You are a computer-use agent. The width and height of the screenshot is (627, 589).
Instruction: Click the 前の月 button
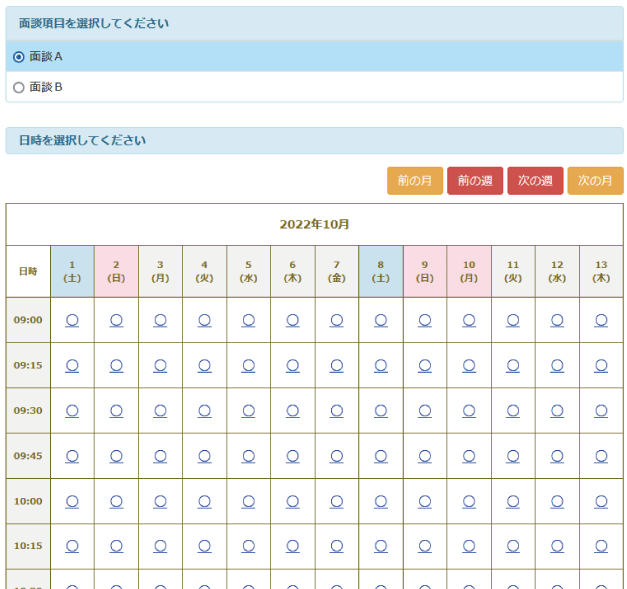tap(414, 181)
